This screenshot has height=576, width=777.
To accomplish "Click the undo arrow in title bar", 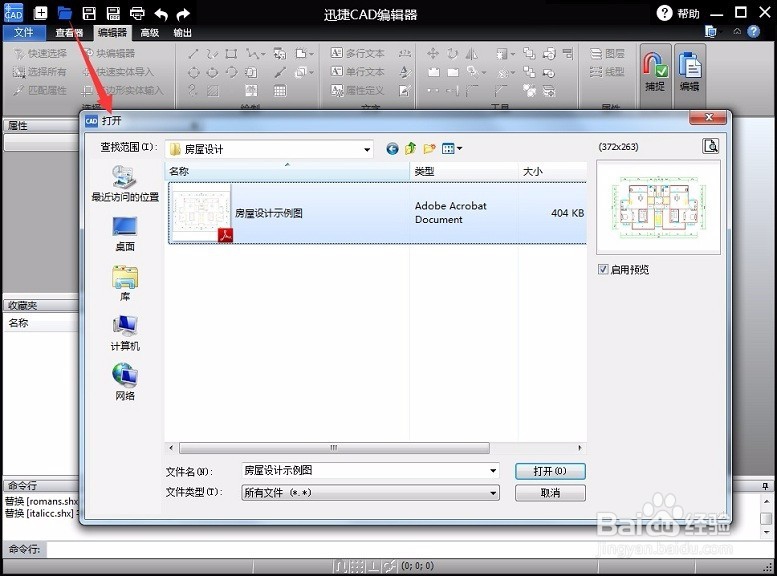I will click(161, 14).
